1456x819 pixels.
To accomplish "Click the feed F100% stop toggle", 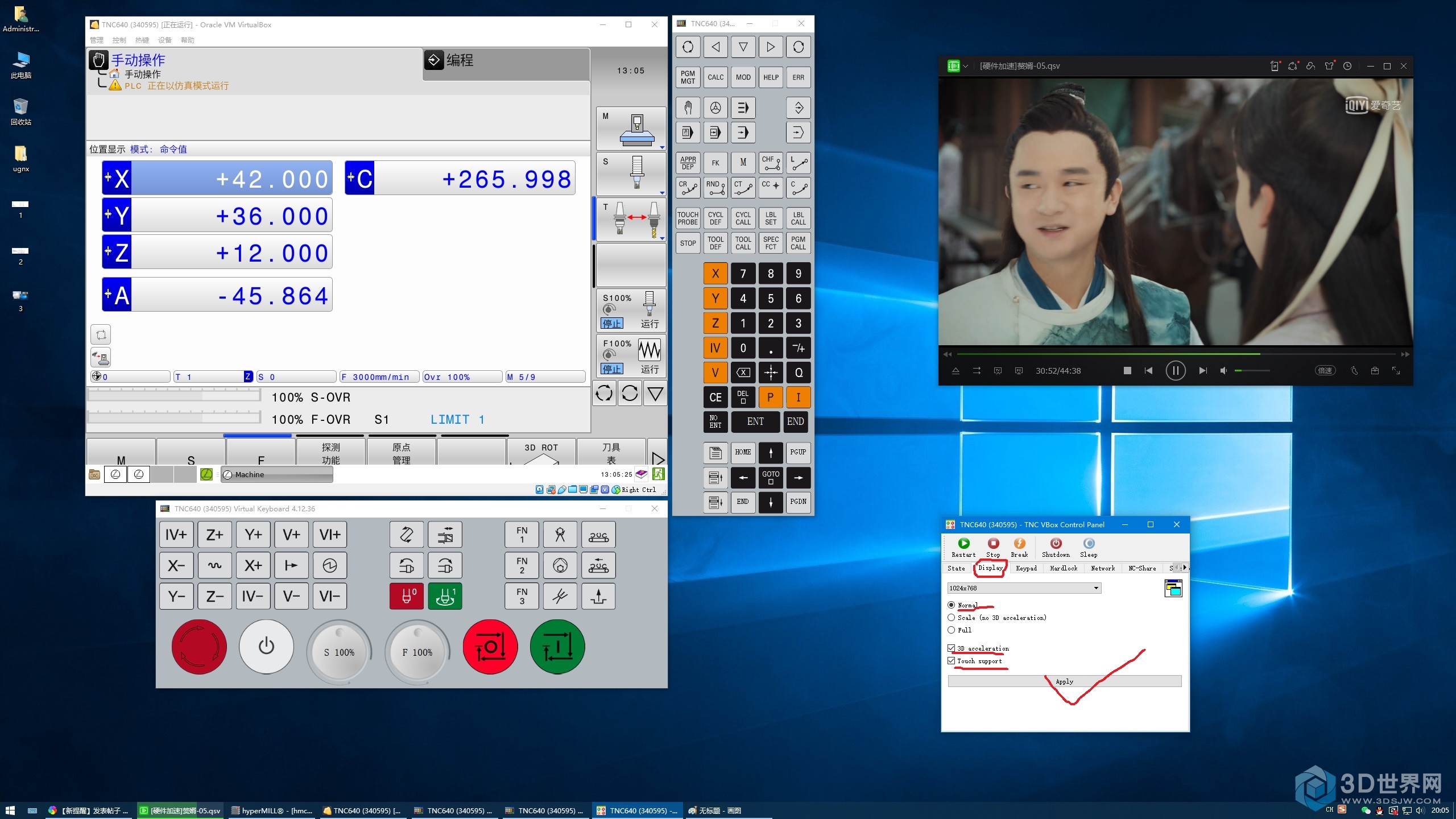I will (x=612, y=369).
